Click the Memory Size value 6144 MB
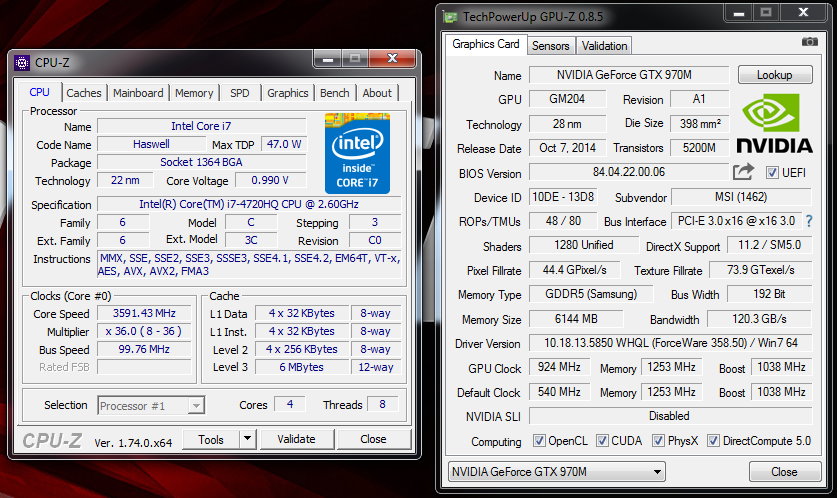Screen dimensions: 837x498 click(x=576, y=319)
